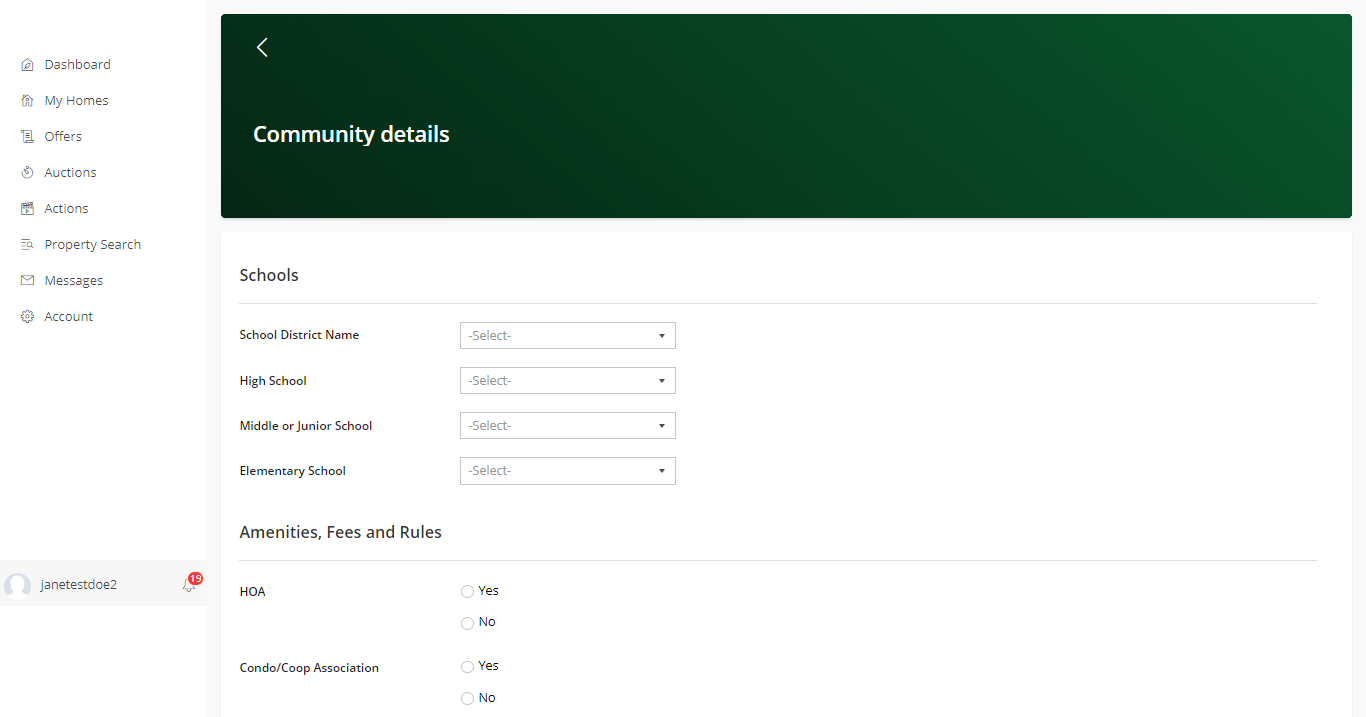This screenshot has height=717, width=1366.
Task: Select Yes for HOA
Action: click(467, 592)
